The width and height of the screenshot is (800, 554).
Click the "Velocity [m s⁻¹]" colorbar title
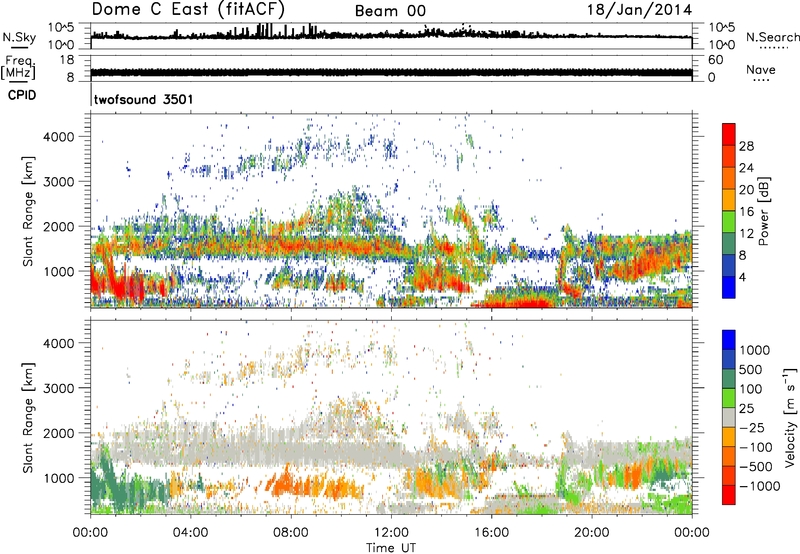[790, 417]
